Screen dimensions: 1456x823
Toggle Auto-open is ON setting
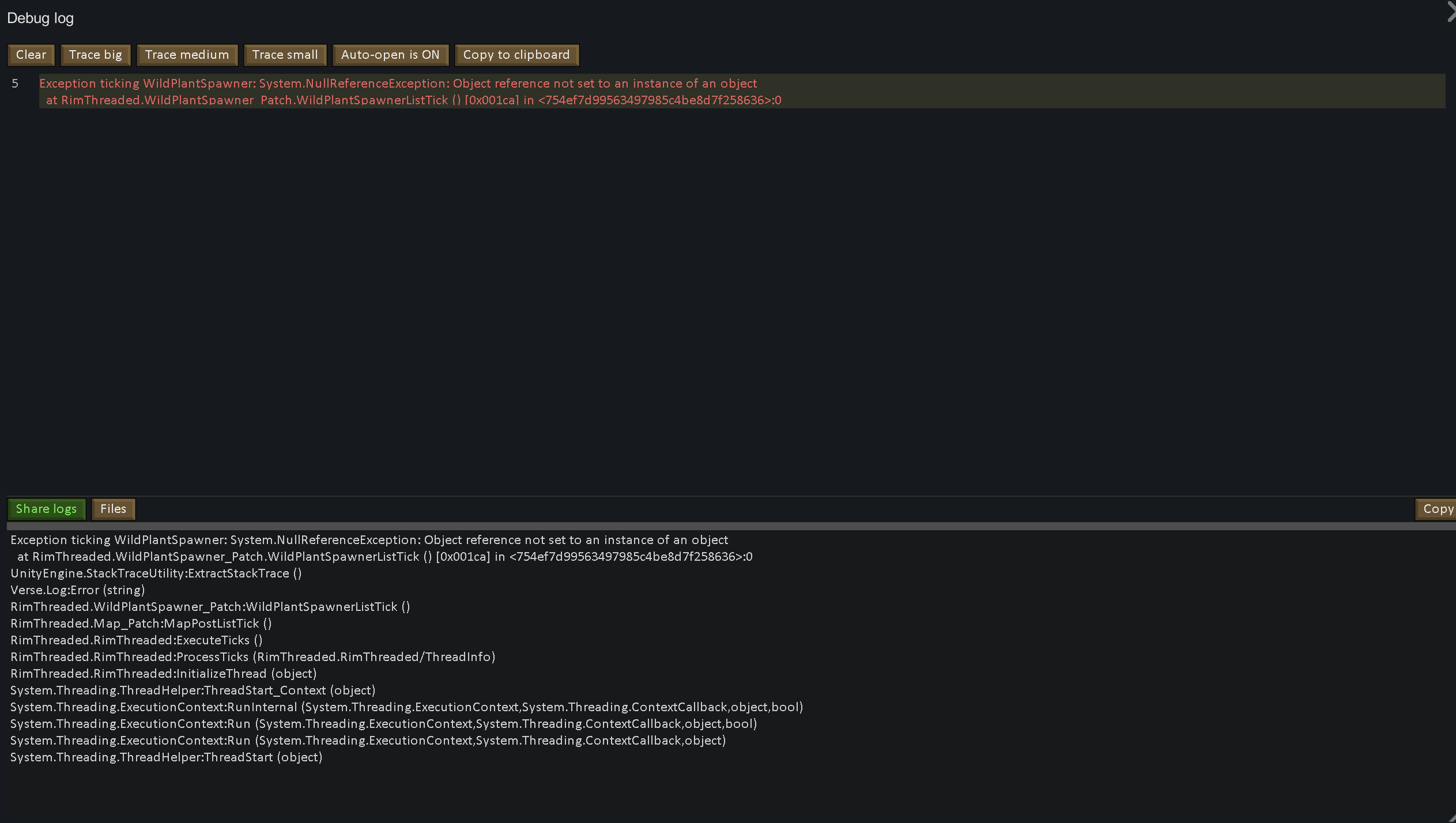[x=390, y=55]
